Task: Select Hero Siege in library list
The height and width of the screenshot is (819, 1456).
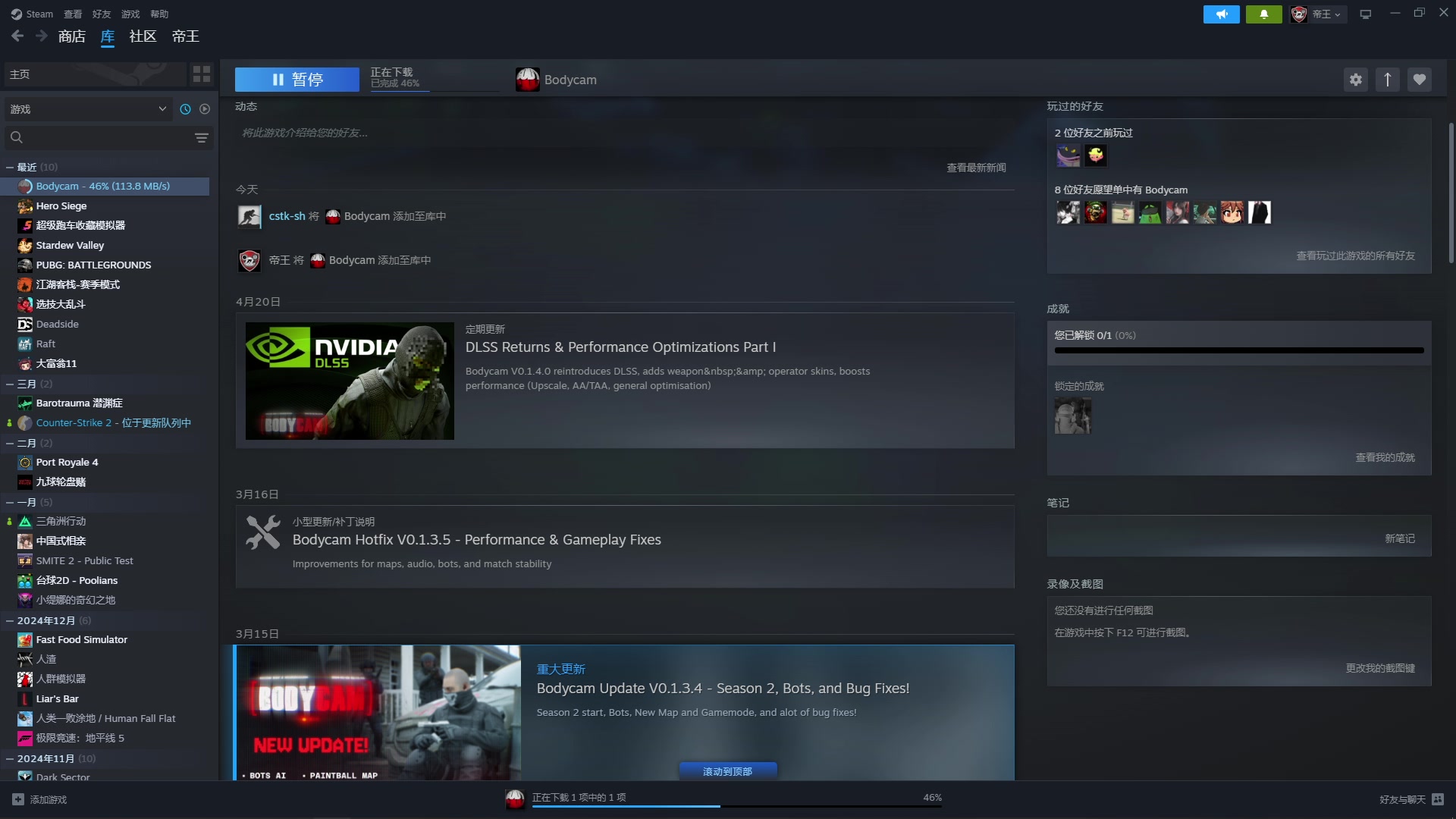Action: point(106,206)
